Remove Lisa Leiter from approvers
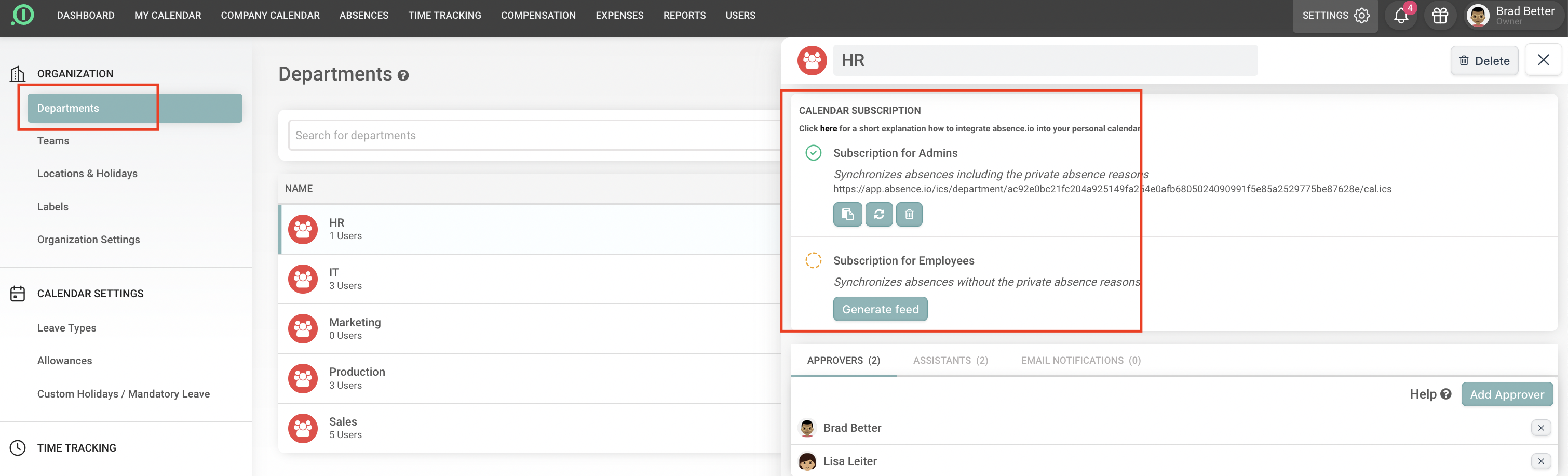1568x476 pixels. (1540, 461)
